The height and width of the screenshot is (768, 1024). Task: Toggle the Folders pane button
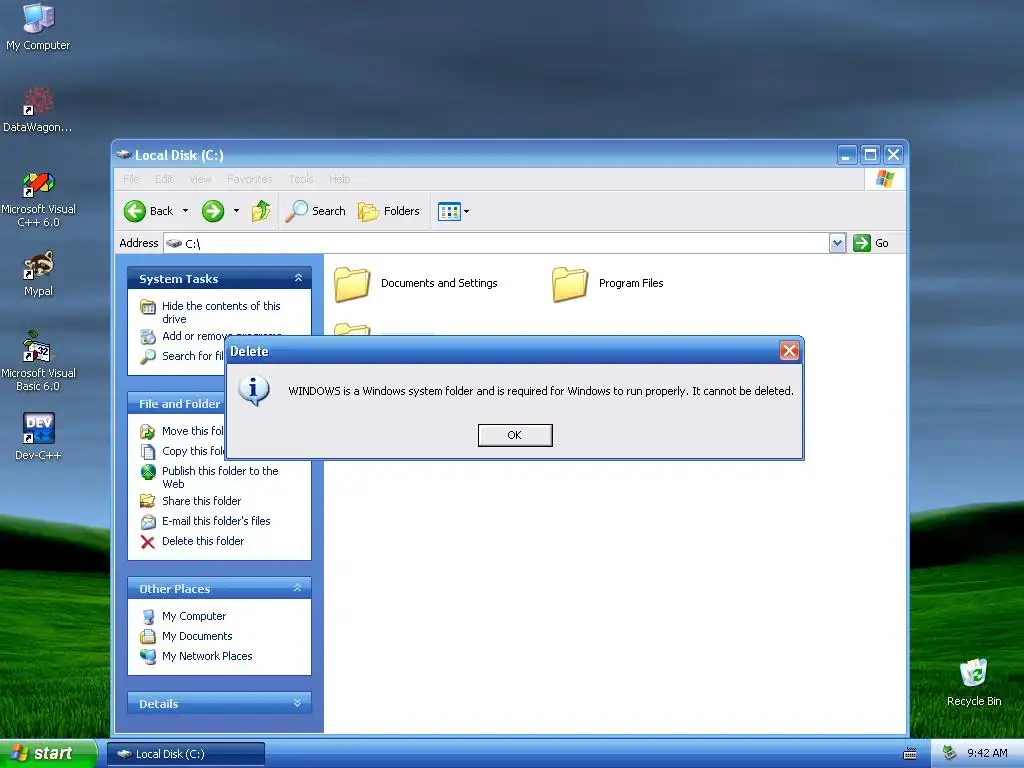click(x=389, y=211)
